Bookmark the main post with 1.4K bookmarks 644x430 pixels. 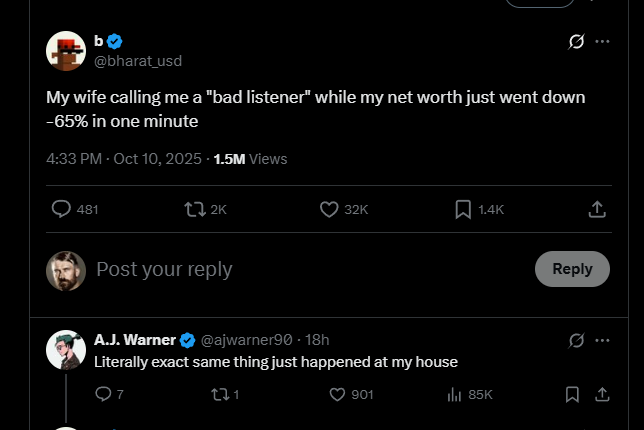(x=463, y=209)
